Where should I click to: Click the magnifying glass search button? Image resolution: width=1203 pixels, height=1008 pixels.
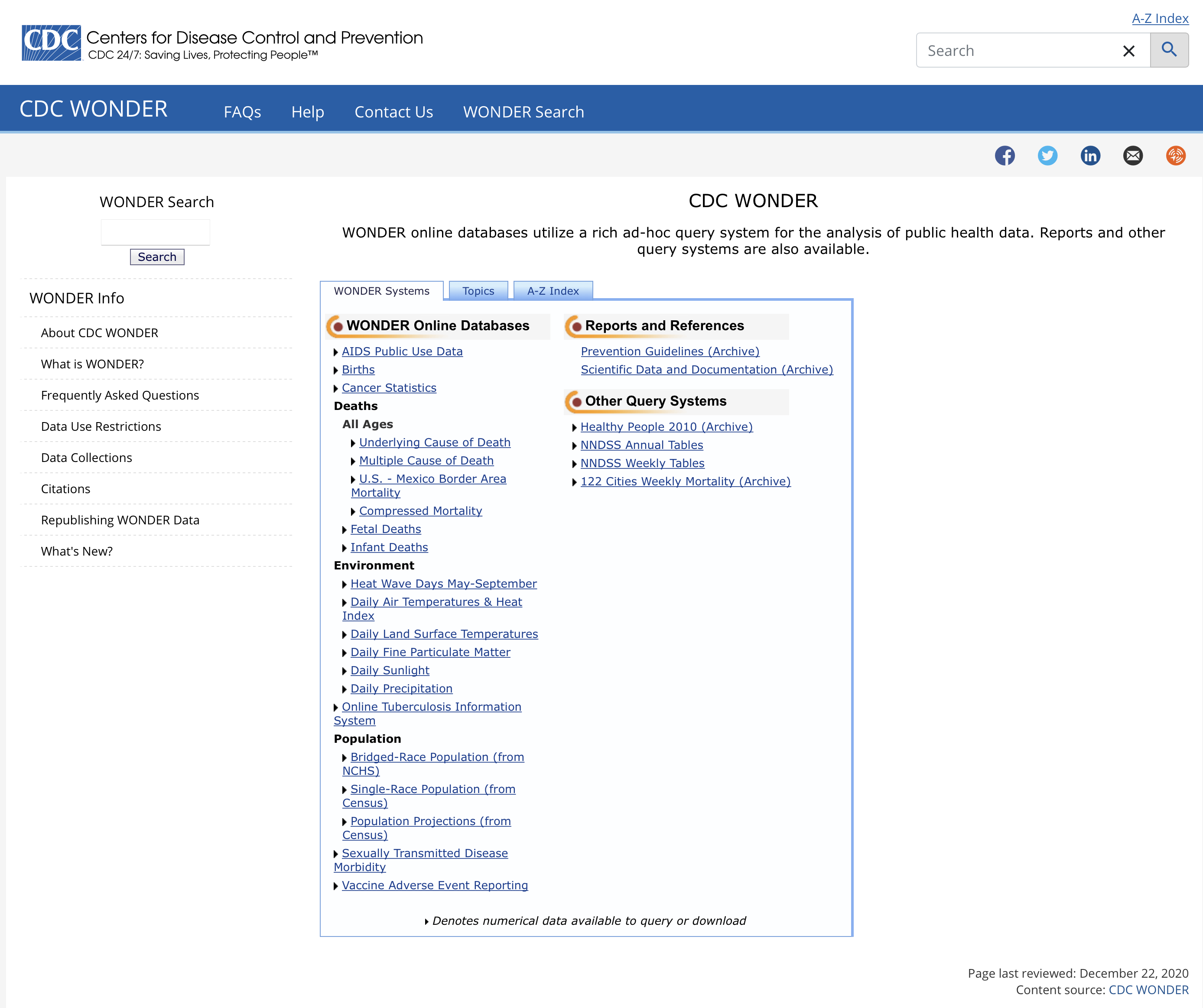click(x=1169, y=50)
